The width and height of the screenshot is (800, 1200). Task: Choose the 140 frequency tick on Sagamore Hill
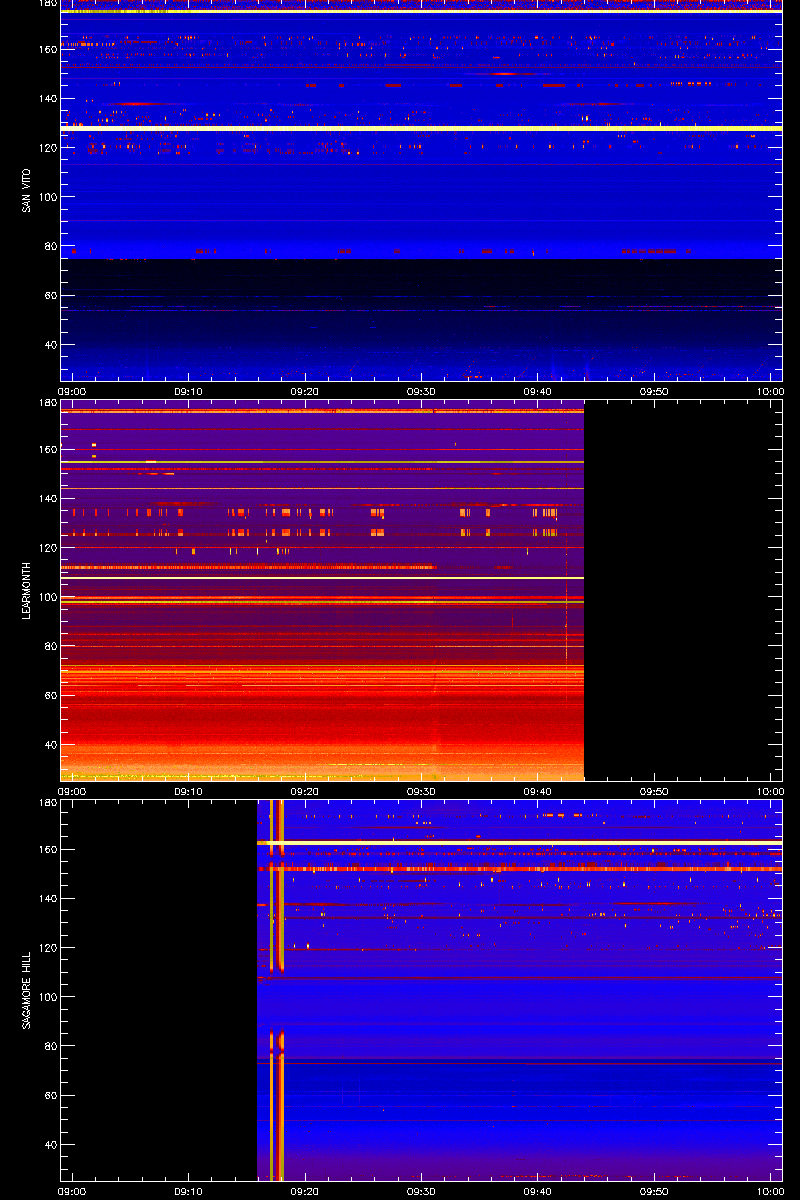(x=46, y=898)
